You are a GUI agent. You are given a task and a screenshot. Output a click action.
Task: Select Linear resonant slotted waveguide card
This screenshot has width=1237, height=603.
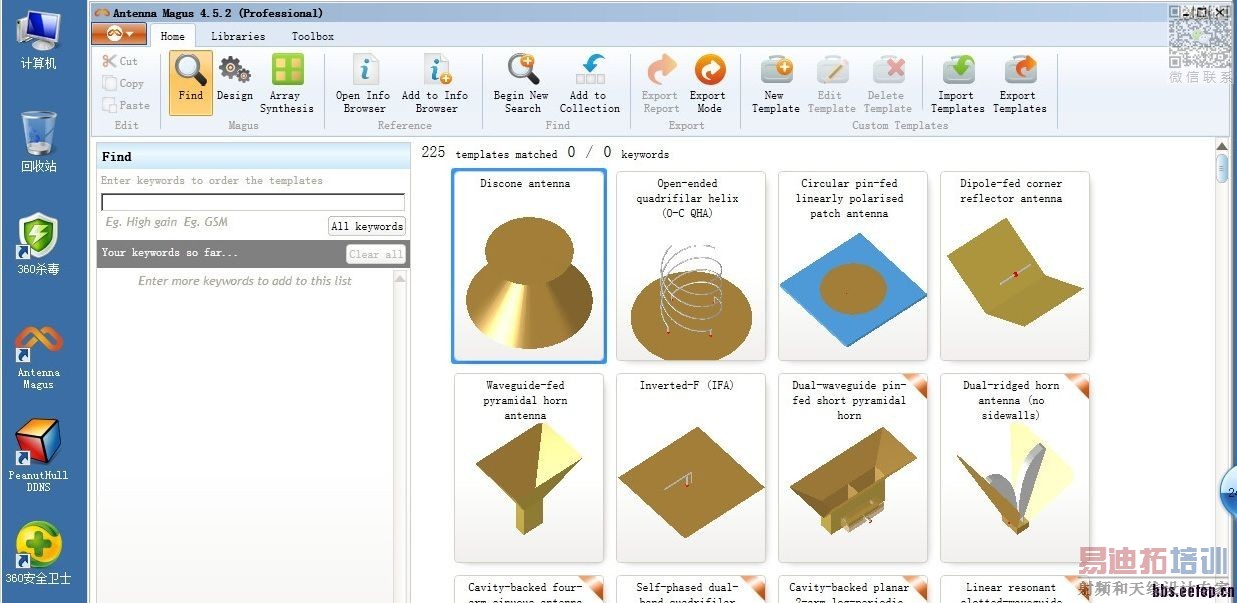[x=1015, y=589]
